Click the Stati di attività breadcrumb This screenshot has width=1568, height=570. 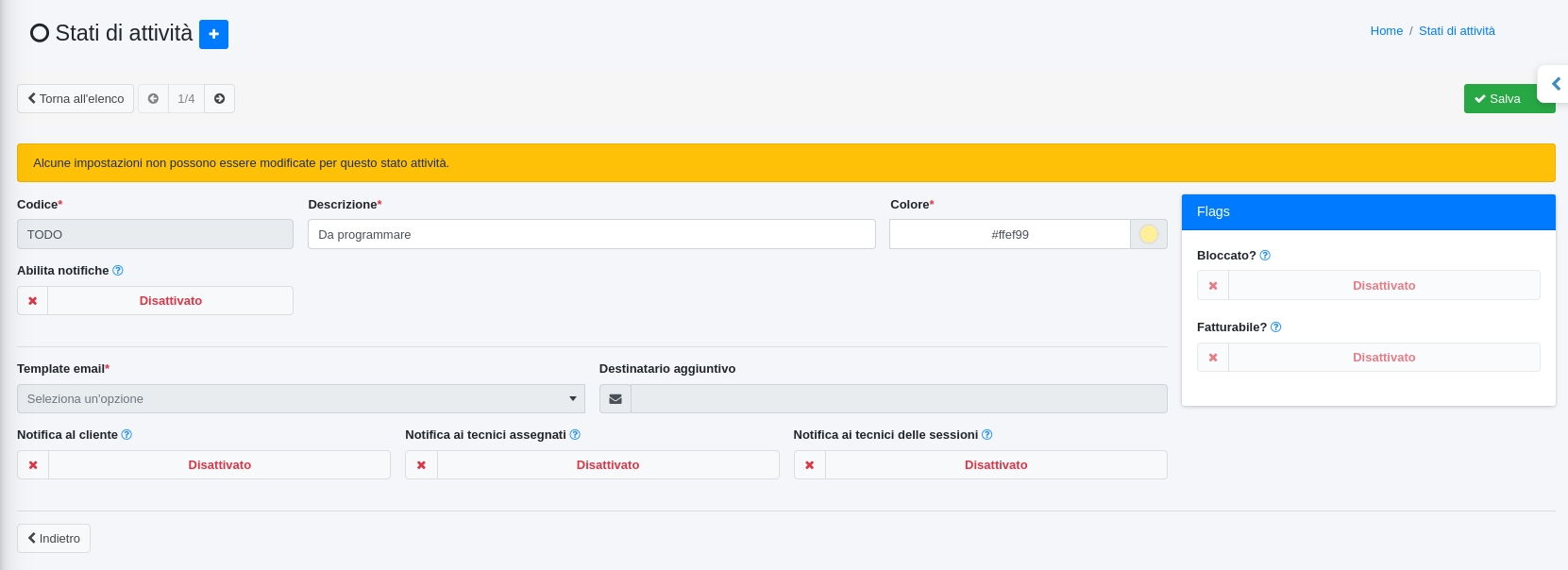tap(1457, 31)
